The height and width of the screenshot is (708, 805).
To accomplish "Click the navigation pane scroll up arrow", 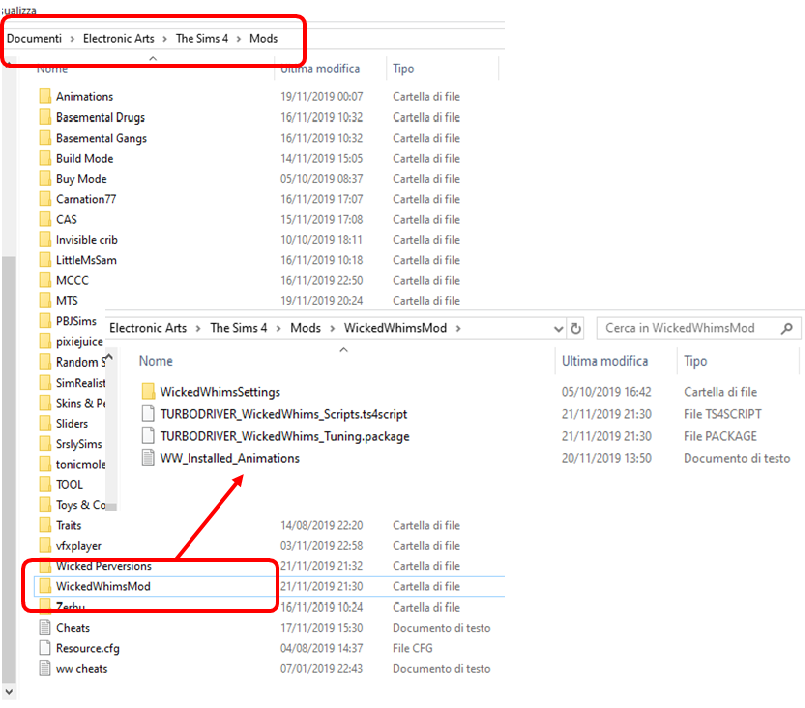I will point(109,357).
